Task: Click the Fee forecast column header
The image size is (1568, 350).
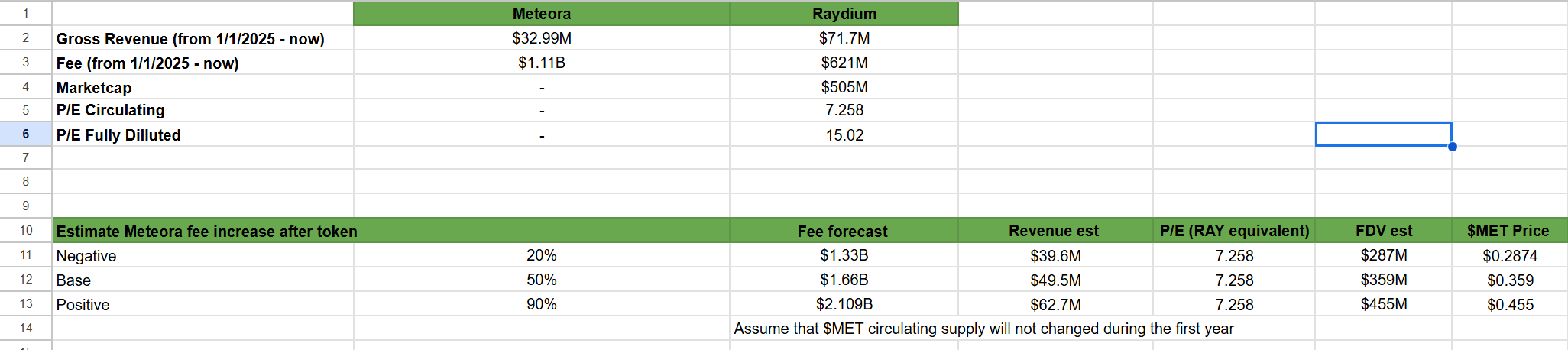Action: 842,231
